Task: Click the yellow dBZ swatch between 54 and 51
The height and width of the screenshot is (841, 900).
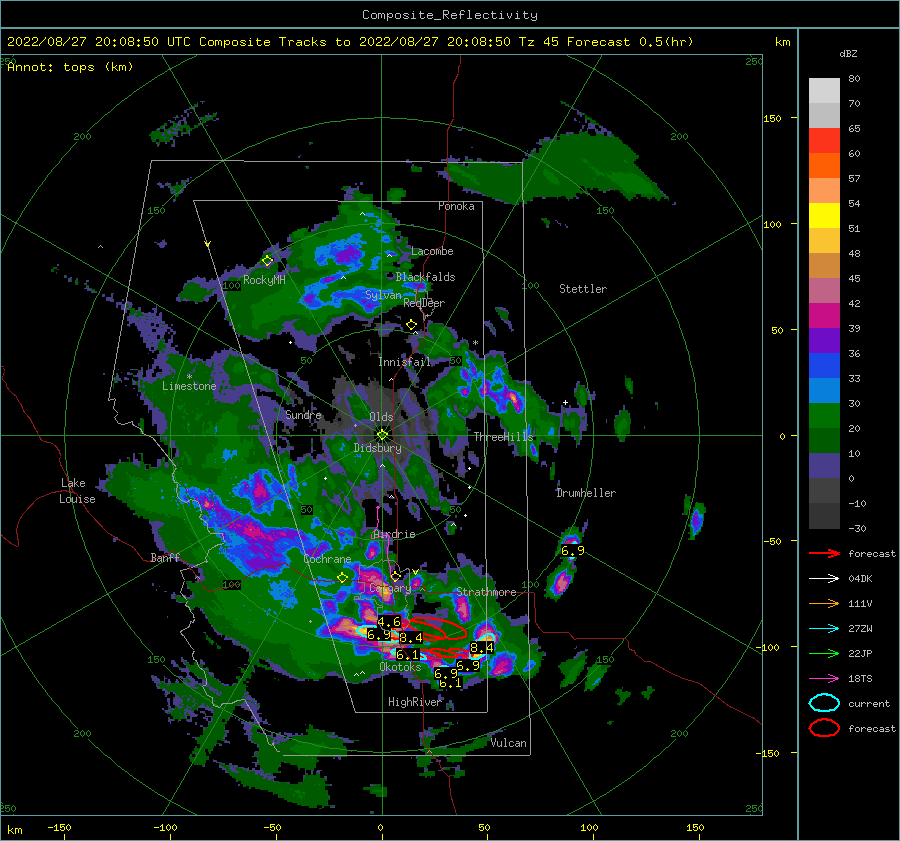Action: (x=824, y=216)
